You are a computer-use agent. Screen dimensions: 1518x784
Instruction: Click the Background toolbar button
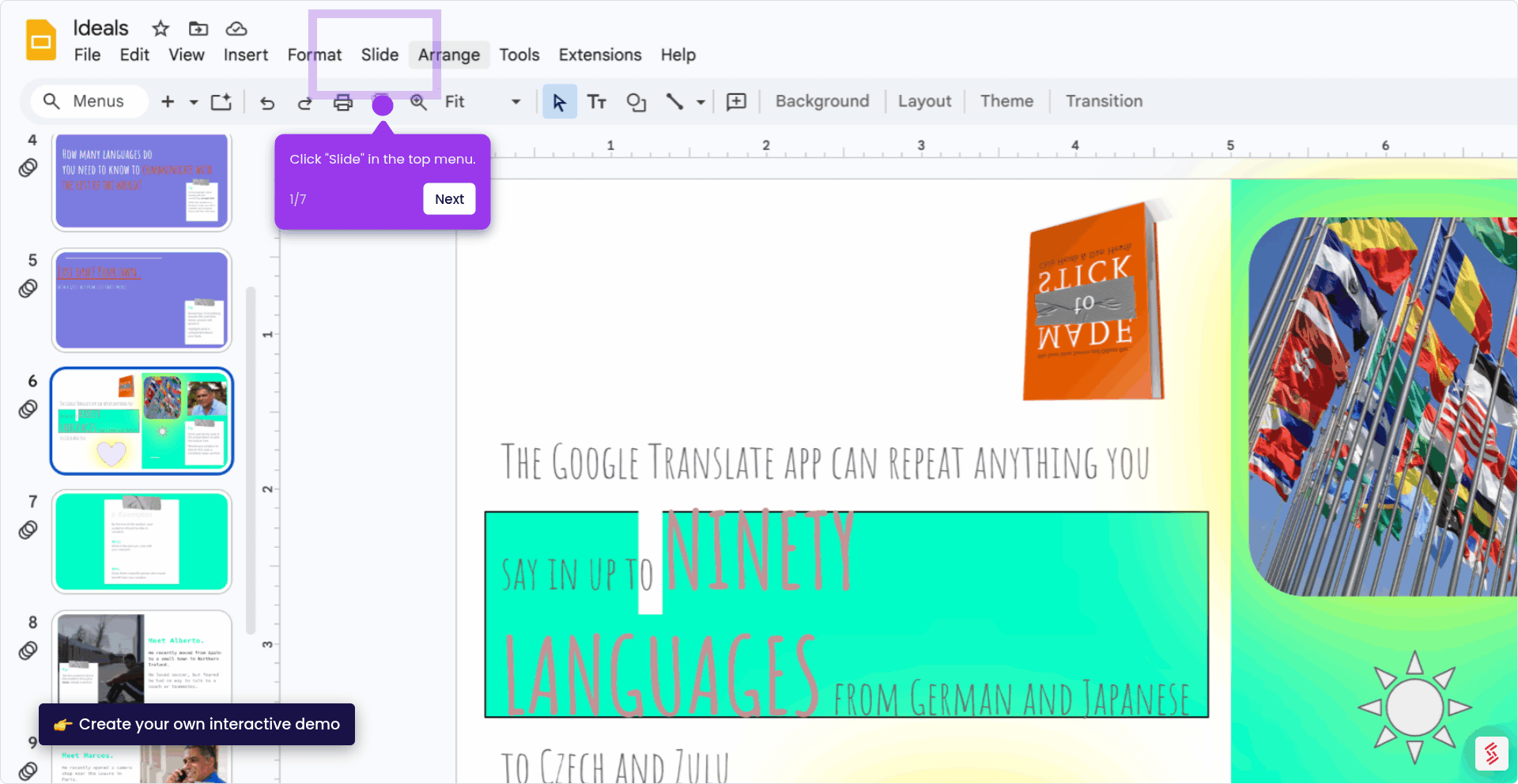pos(822,101)
